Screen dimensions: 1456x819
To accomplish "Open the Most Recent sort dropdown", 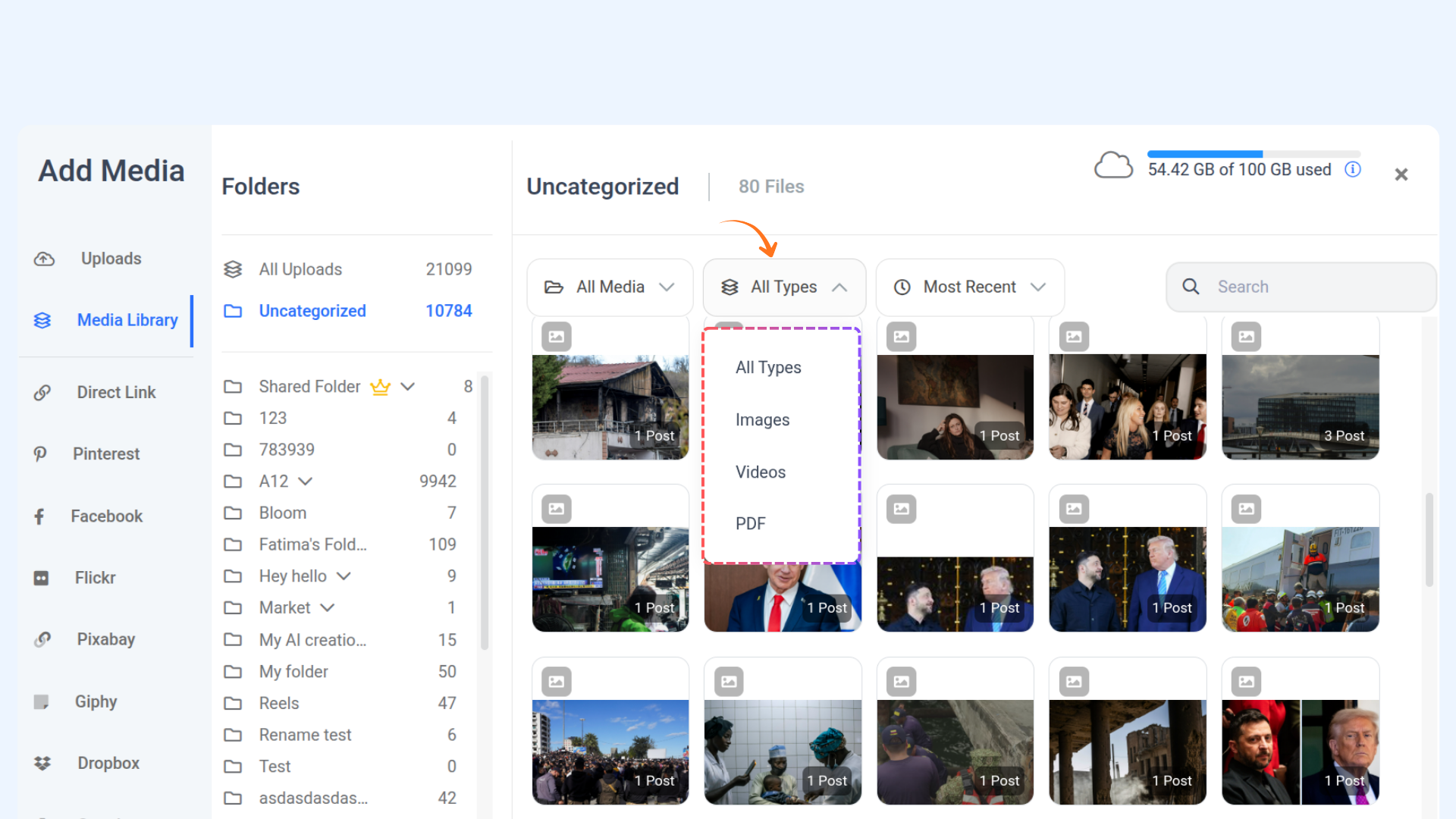I will (969, 287).
